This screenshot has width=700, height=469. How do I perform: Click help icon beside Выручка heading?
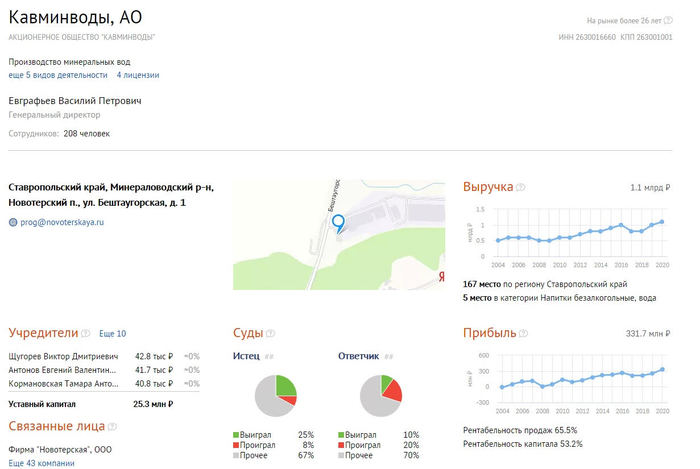pos(521,187)
